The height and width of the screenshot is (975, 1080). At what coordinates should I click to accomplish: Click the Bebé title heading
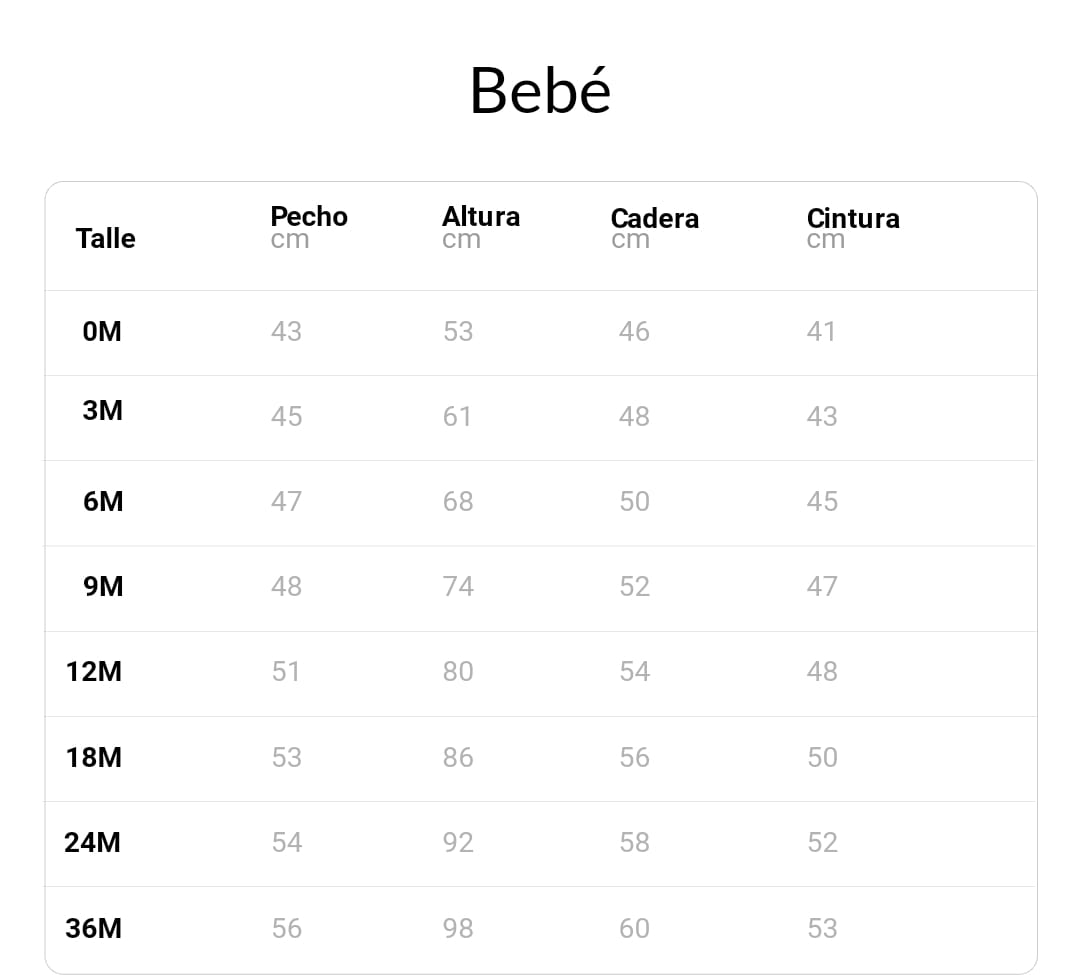click(540, 91)
